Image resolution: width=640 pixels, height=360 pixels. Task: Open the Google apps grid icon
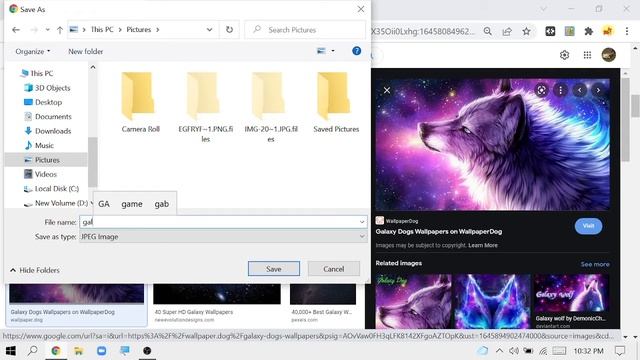coord(587,55)
